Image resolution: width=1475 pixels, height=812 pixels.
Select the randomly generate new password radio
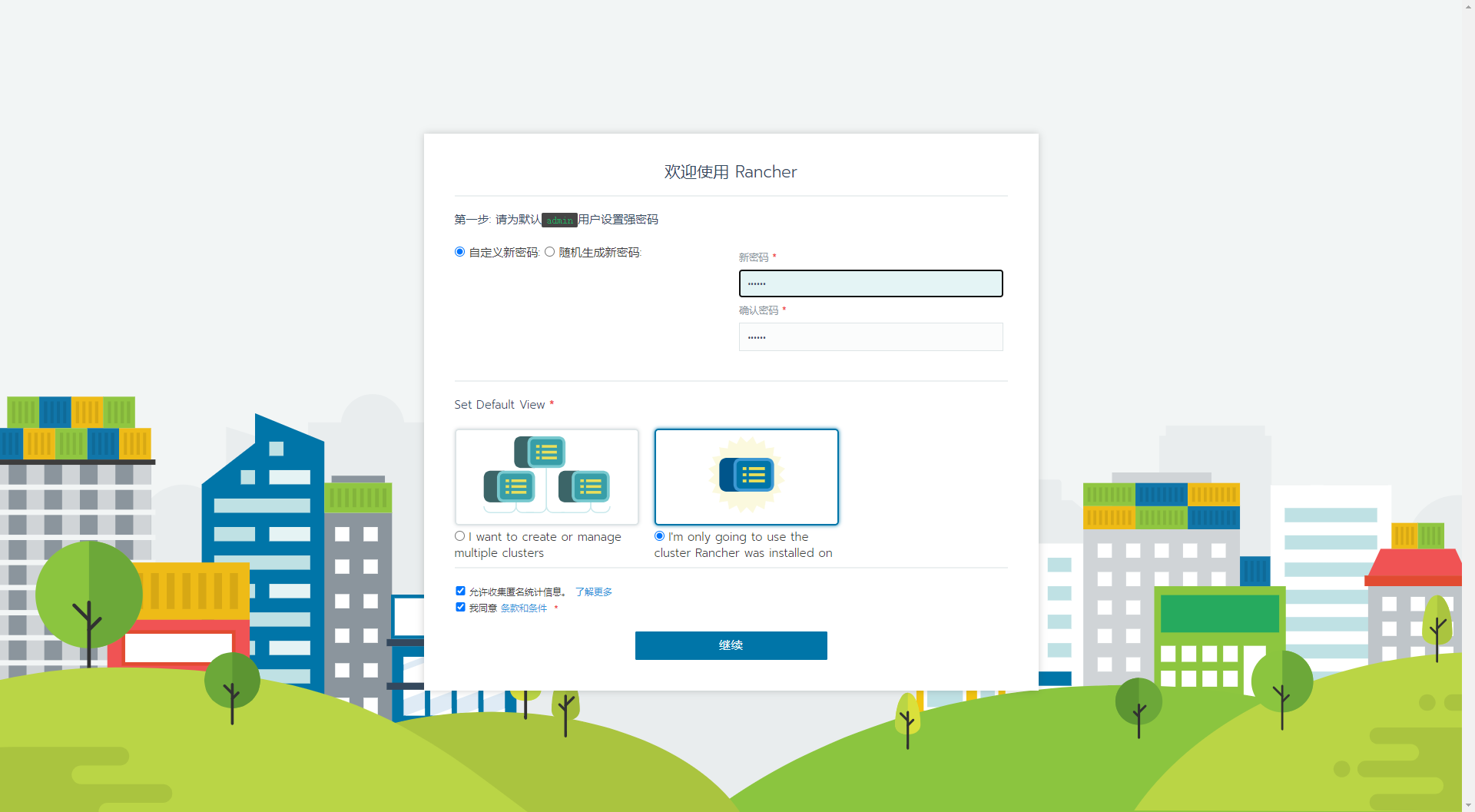[549, 252]
